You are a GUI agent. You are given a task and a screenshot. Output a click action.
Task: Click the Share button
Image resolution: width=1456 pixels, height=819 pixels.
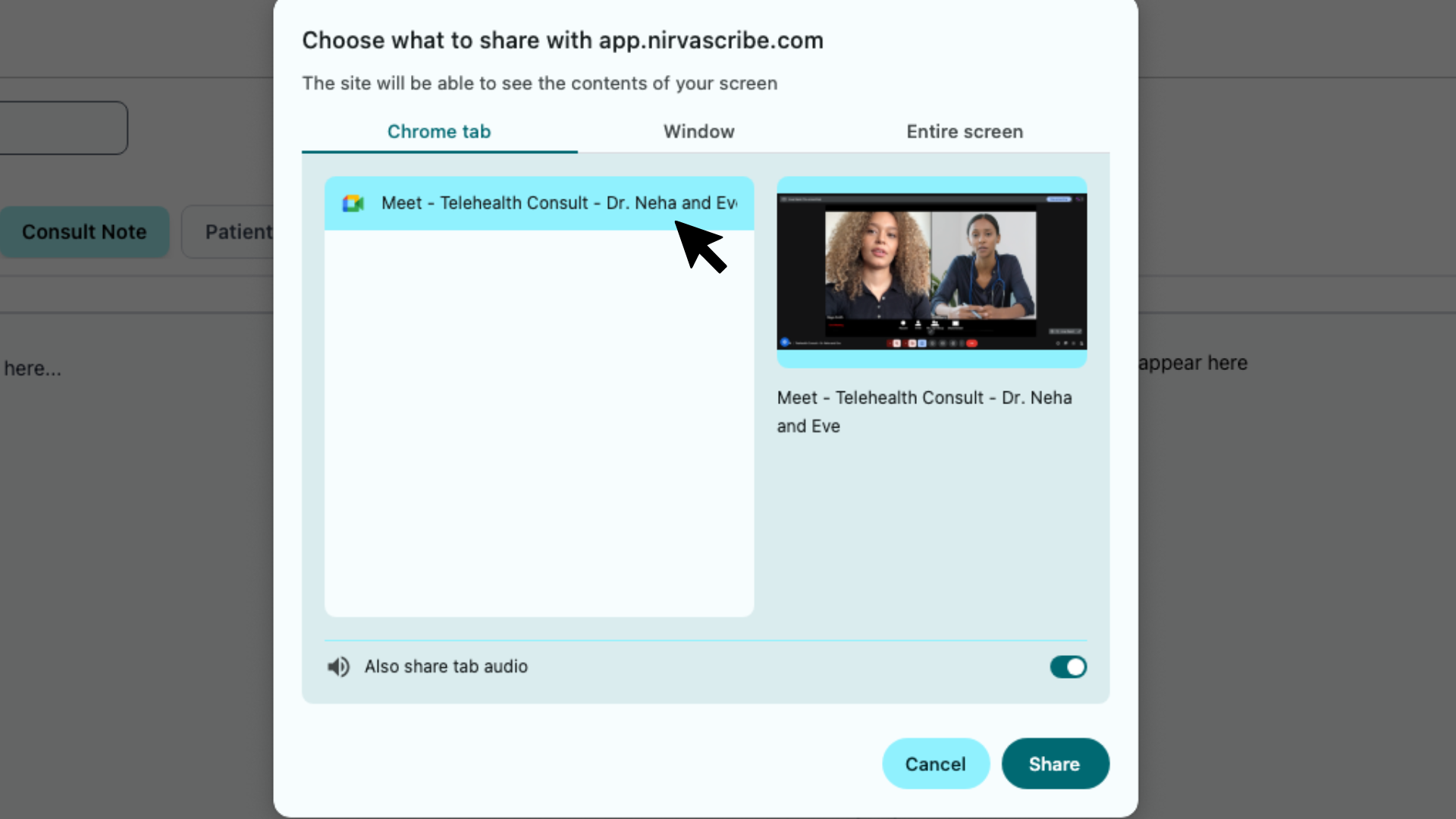click(1055, 764)
